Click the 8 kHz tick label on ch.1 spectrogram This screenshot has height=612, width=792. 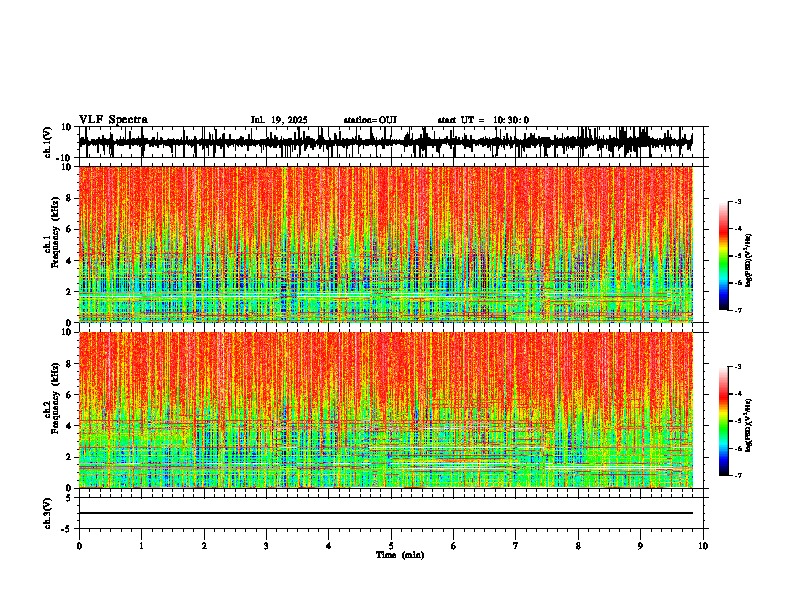70,198
